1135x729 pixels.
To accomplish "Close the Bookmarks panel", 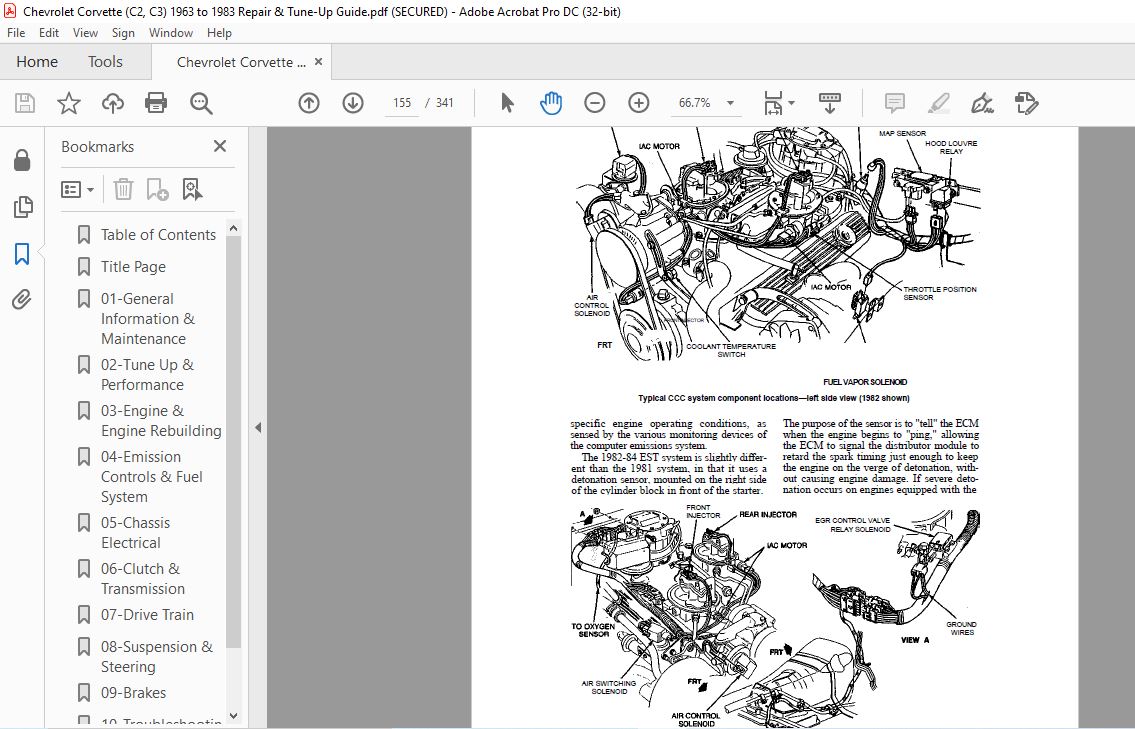I will pos(220,146).
